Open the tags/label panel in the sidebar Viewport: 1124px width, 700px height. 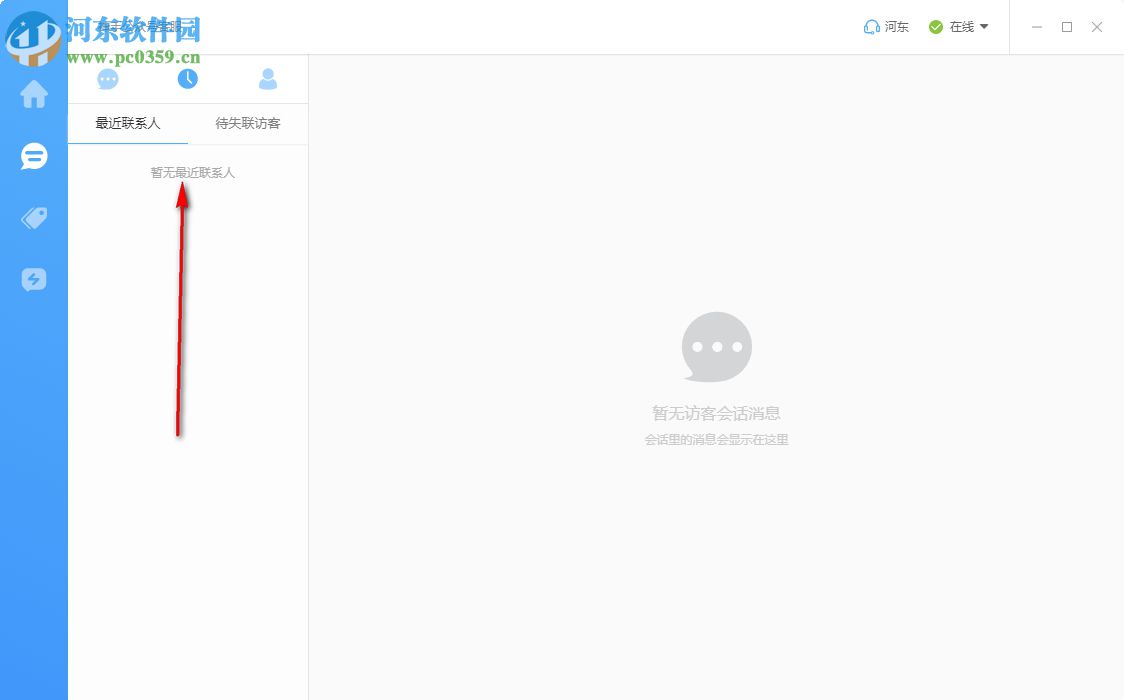pyautogui.click(x=33, y=217)
